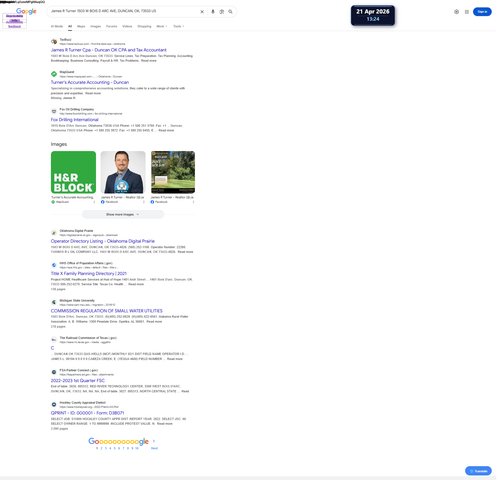Click Read more on the Fox Drilling snippet
This screenshot has width=500, height=480.
(166, 130)
